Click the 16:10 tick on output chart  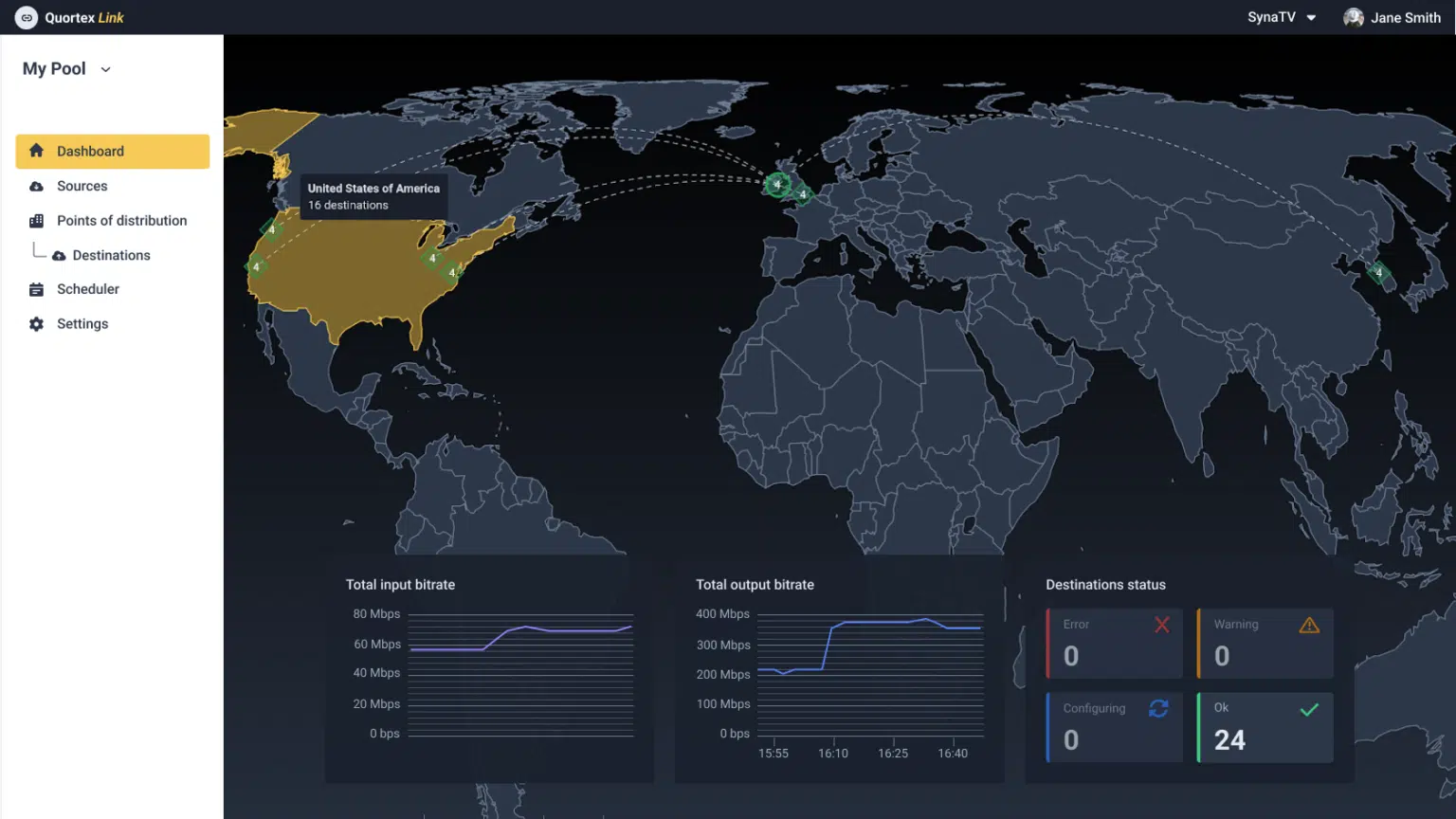pyautogui.click(x=833, y=753)
